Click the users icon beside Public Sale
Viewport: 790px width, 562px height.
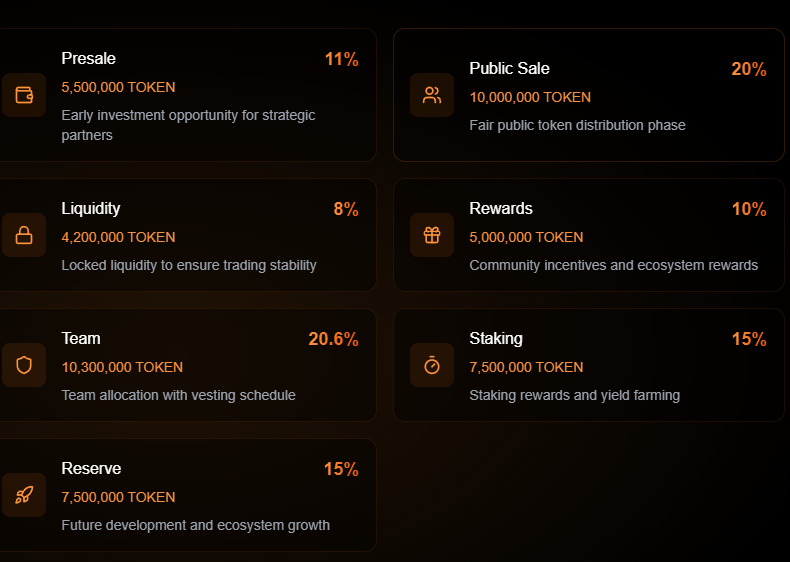432,95
